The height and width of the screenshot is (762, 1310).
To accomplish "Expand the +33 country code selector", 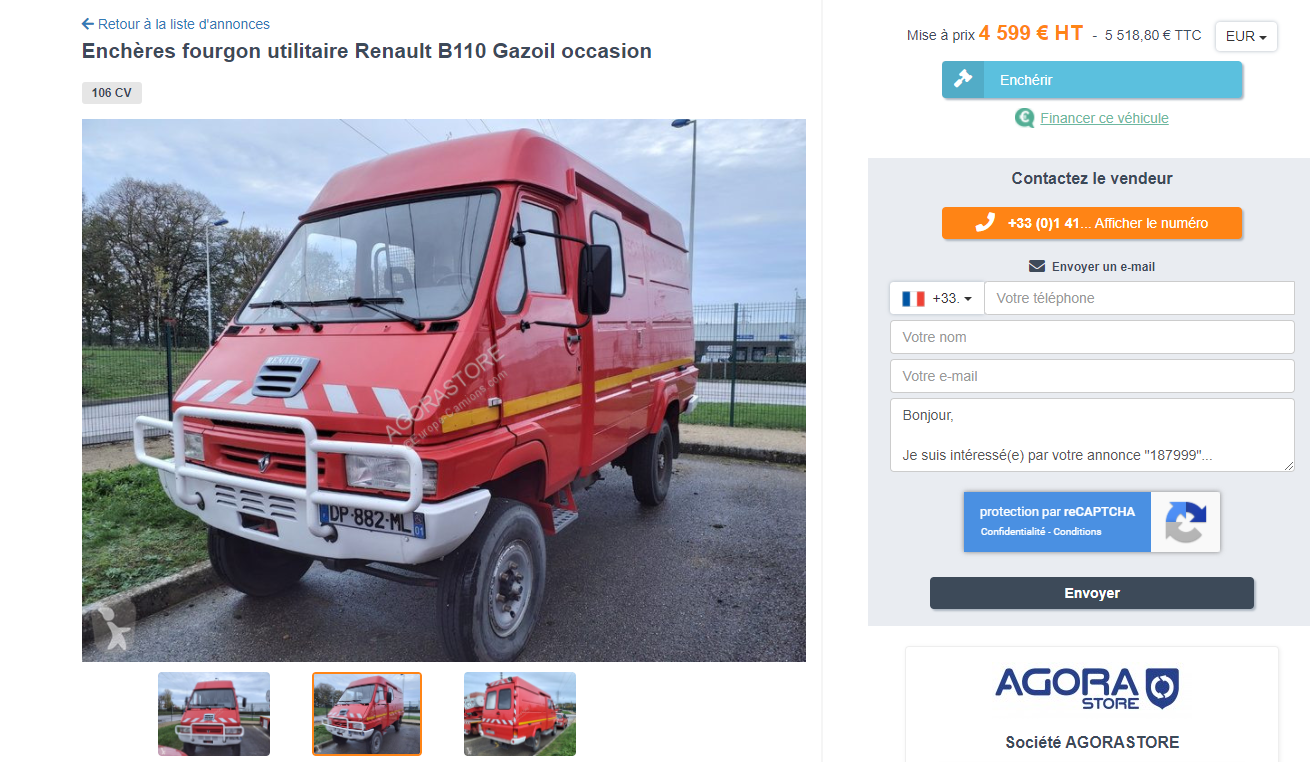I will (x=937, y=298).
